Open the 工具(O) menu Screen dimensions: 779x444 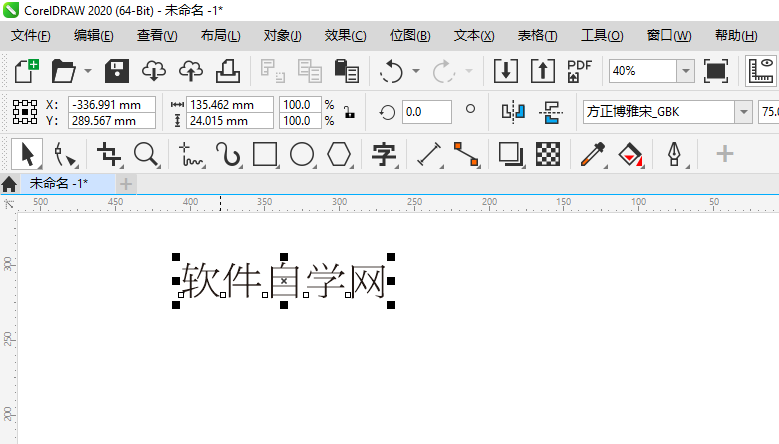pos(602,36)
